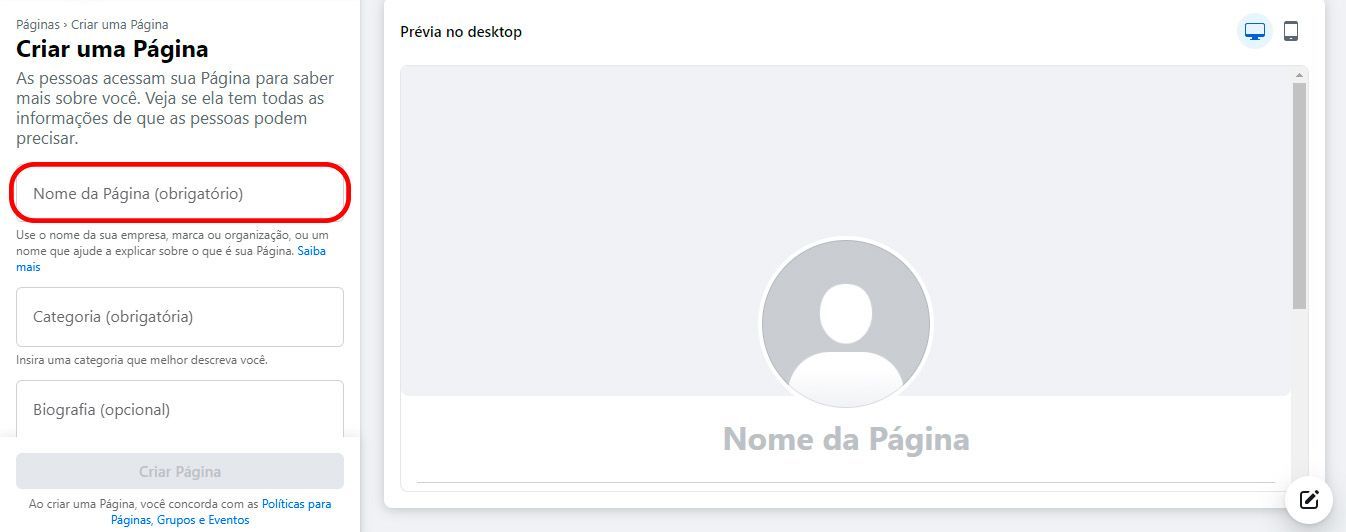Image resolution: width=1346 pixels, height=532 pixels.
Task: Click the page description paragraph under heading
Action: click(x=175, y=108)
